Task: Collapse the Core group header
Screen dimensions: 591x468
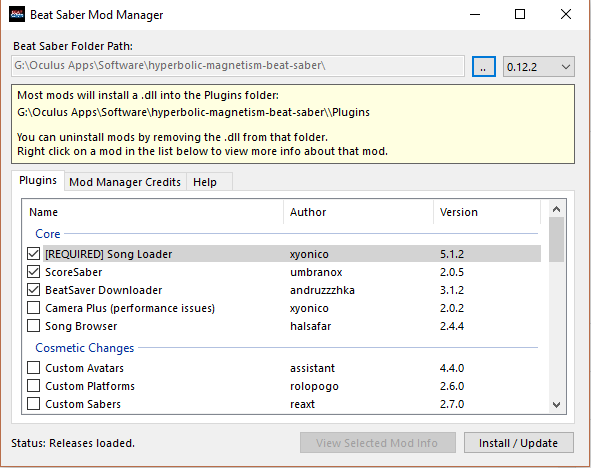Action: (x=48, y=234)
